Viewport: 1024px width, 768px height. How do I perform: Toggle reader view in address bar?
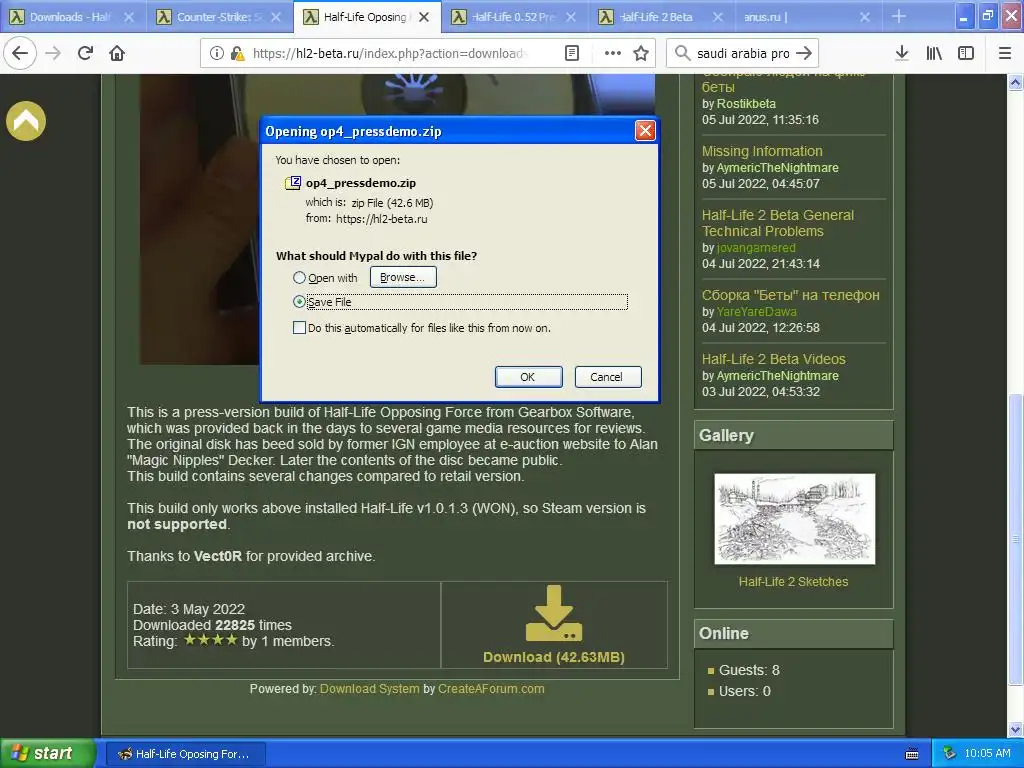571,53
